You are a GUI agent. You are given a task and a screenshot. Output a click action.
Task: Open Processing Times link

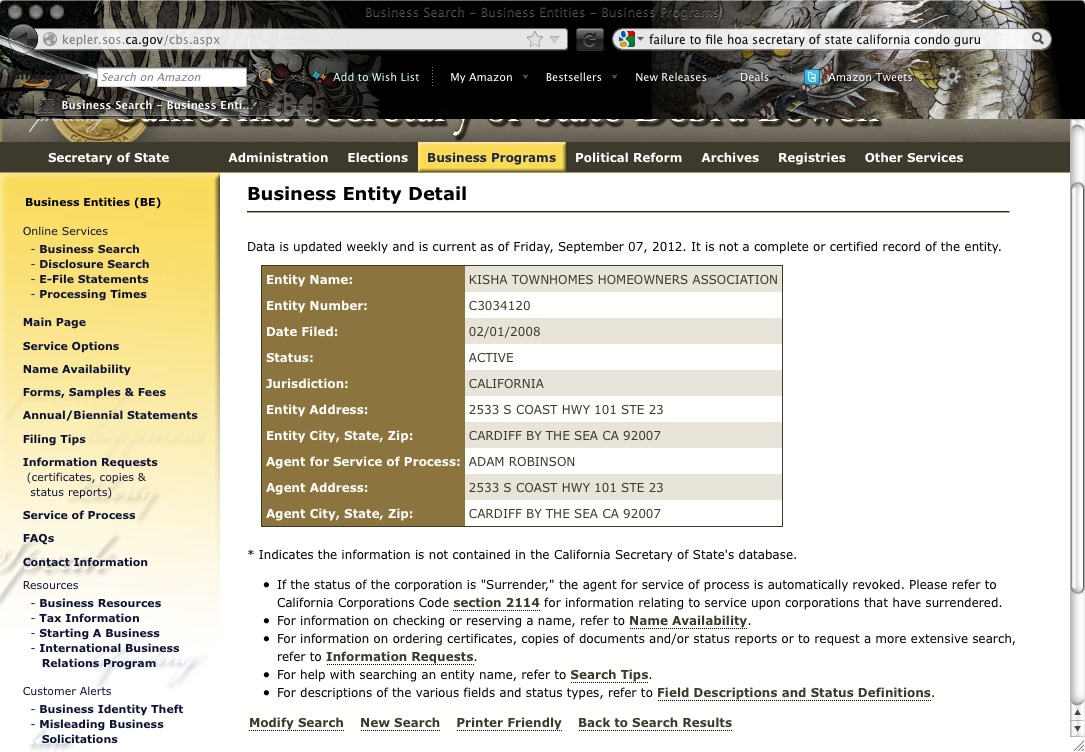pyautogui.click(x=93, y=294)
